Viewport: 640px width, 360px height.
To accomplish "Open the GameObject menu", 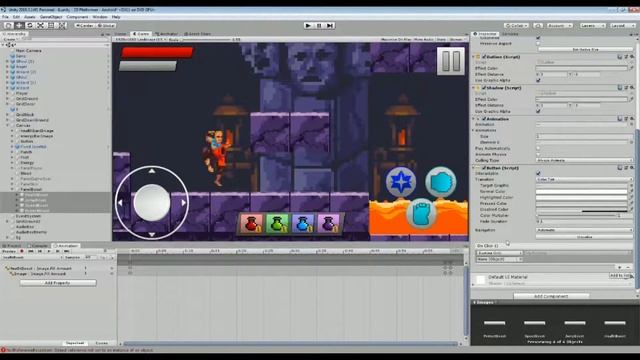I will tap(51, 17).
